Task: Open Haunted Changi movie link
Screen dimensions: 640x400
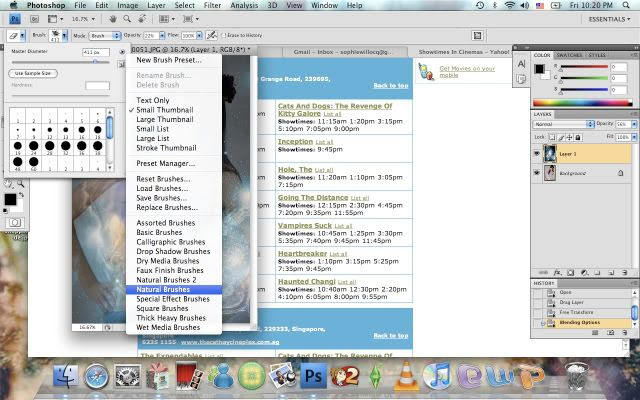Action: (x=307, y=281)
